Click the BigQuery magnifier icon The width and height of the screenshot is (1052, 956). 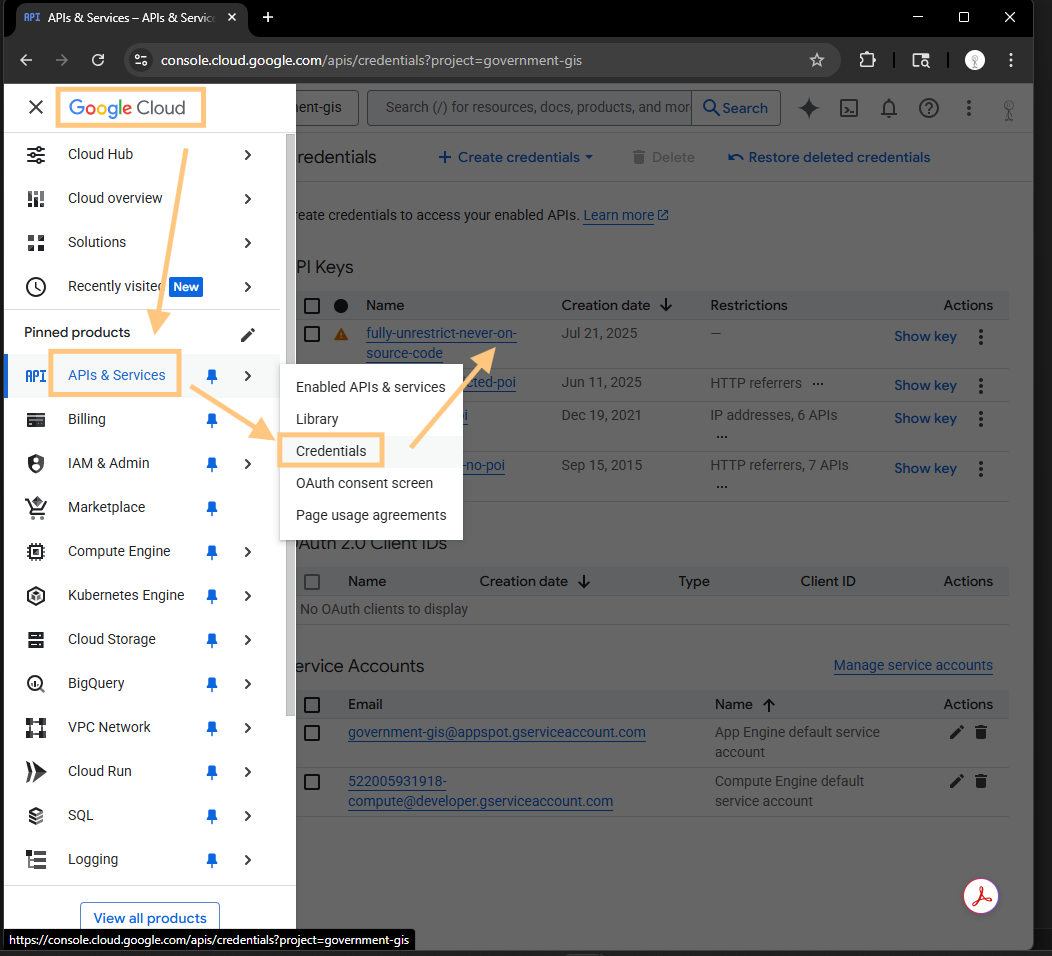pos(36,684)
